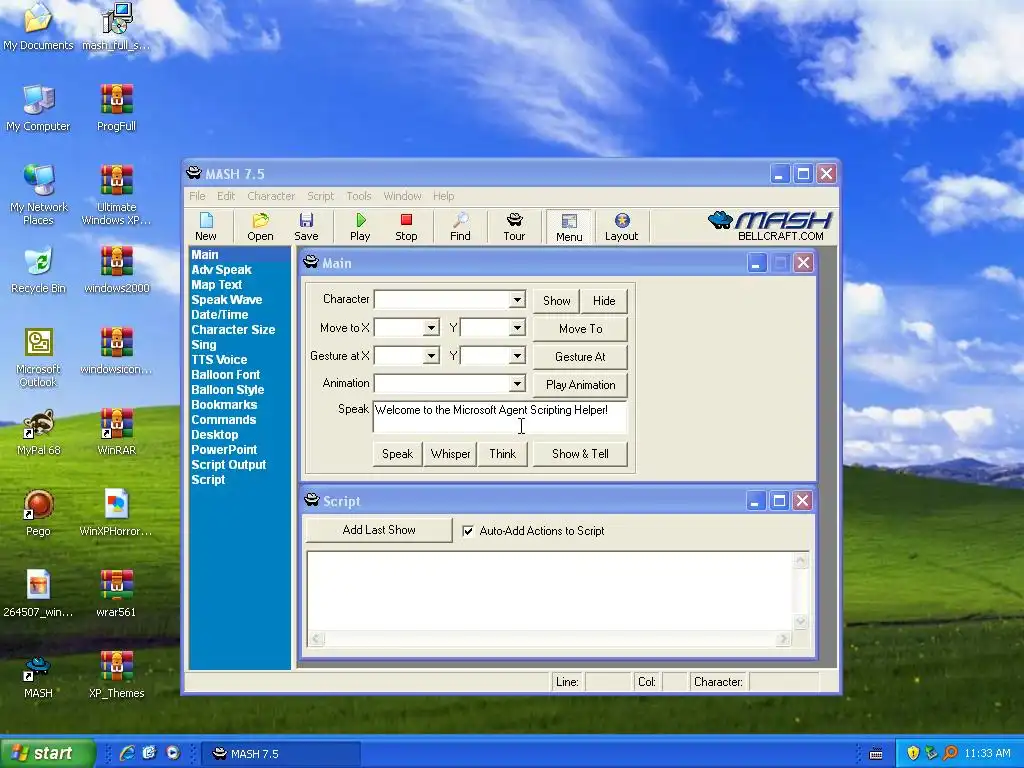Open the My Documents desktop icon
The image size is (1024, 768).
click(x=38, y=26)
